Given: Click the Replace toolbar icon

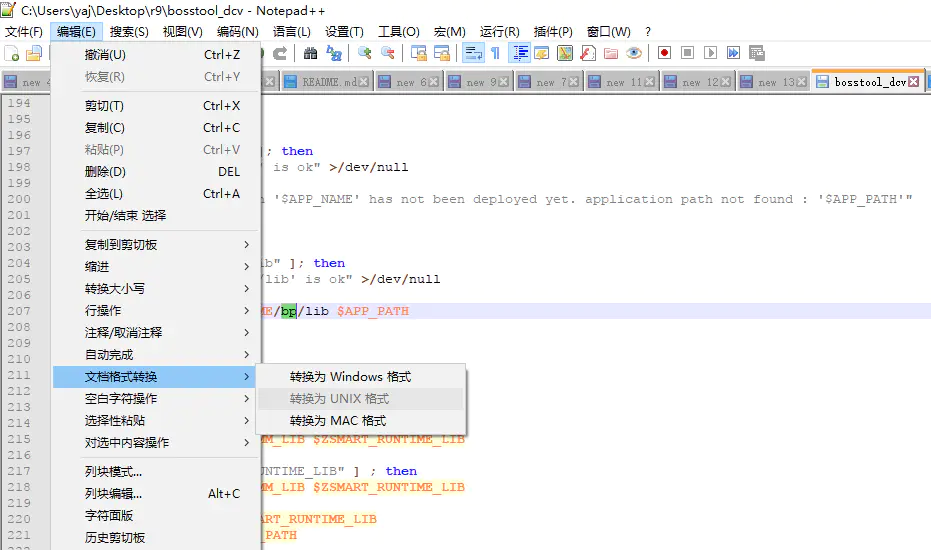Looking at the screenshot, I should coord(334,53).
